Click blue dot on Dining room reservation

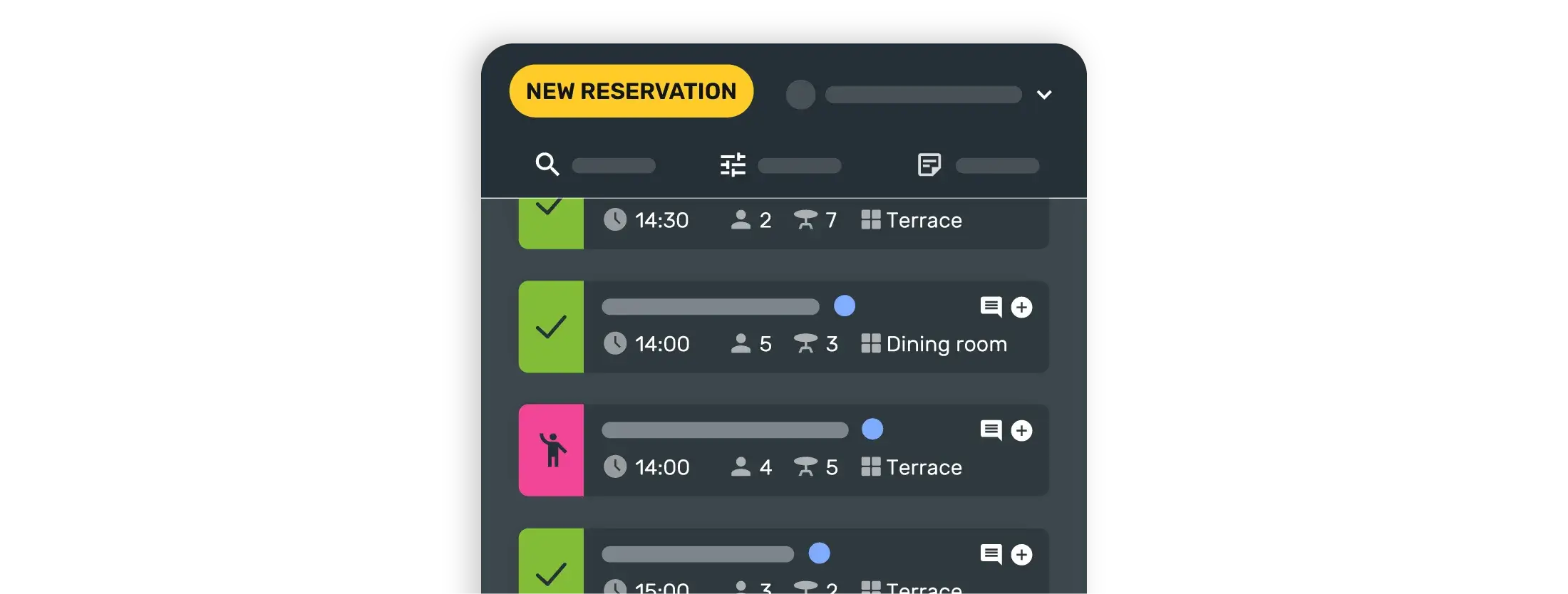tap(845, 306)
